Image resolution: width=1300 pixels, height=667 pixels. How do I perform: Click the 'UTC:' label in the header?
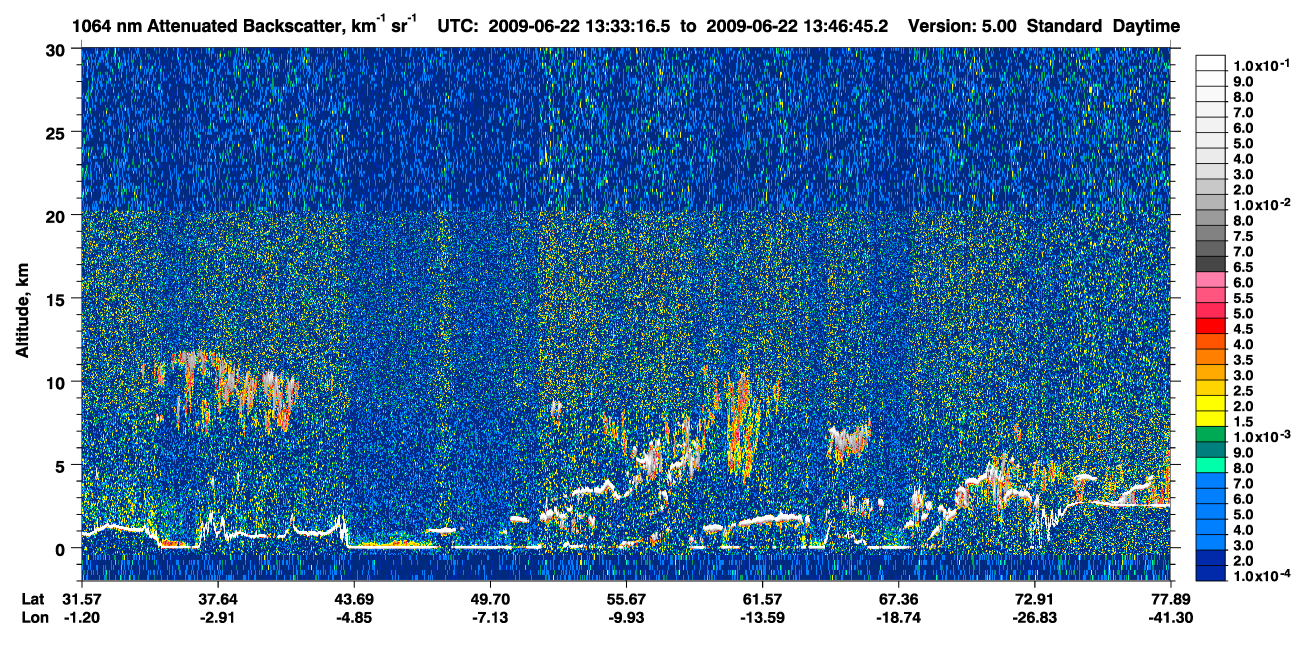coord(457,27)
